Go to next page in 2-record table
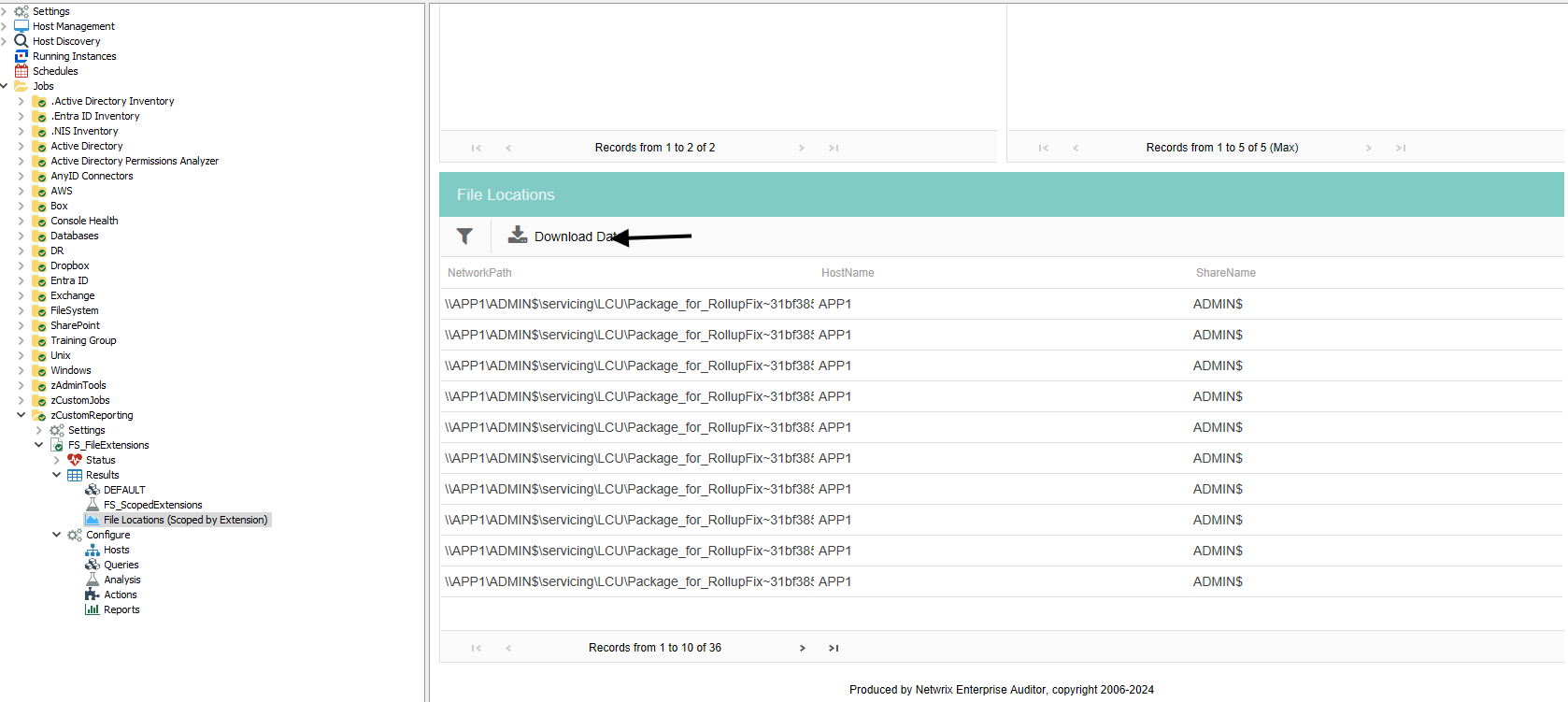 point(802,148)
